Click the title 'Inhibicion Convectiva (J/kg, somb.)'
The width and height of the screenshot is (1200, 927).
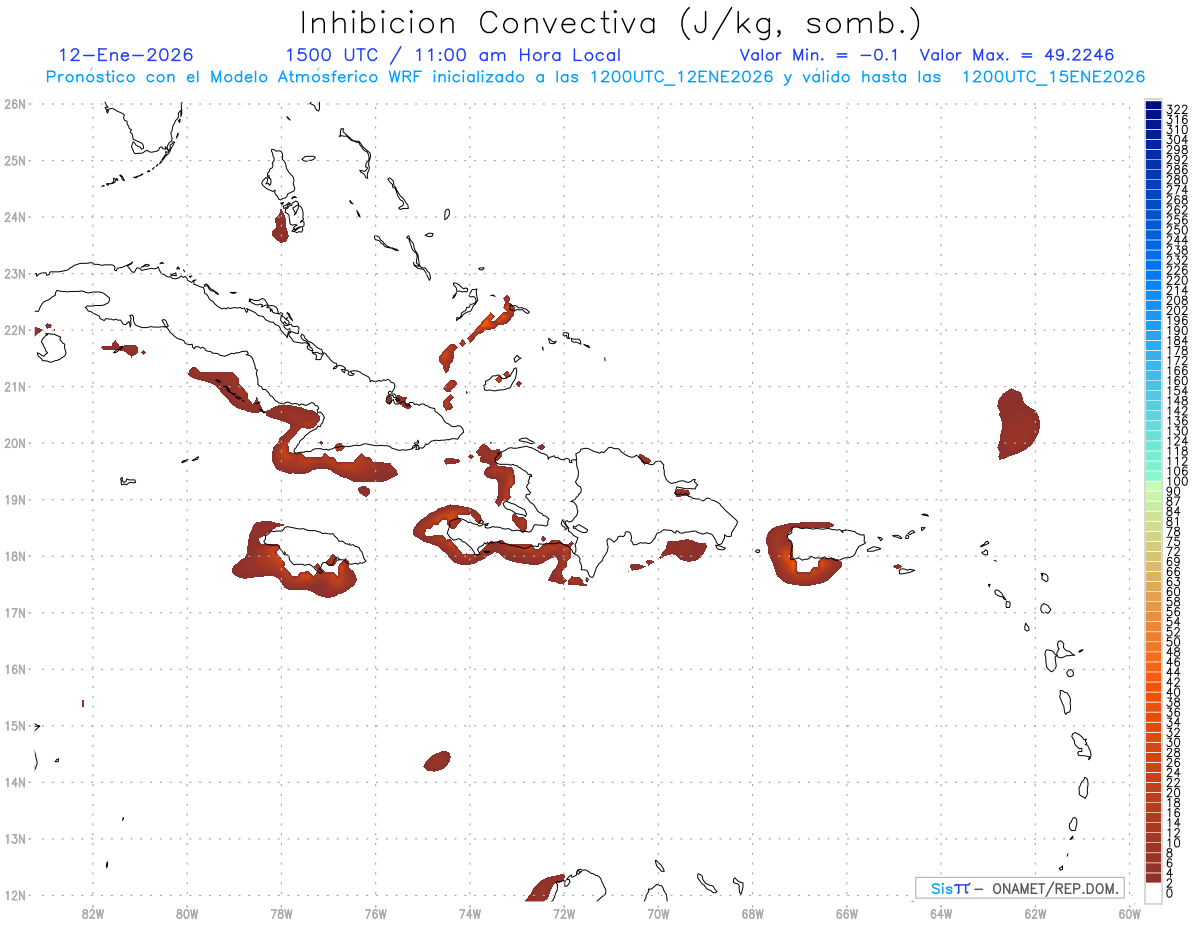tap(612, 22)
